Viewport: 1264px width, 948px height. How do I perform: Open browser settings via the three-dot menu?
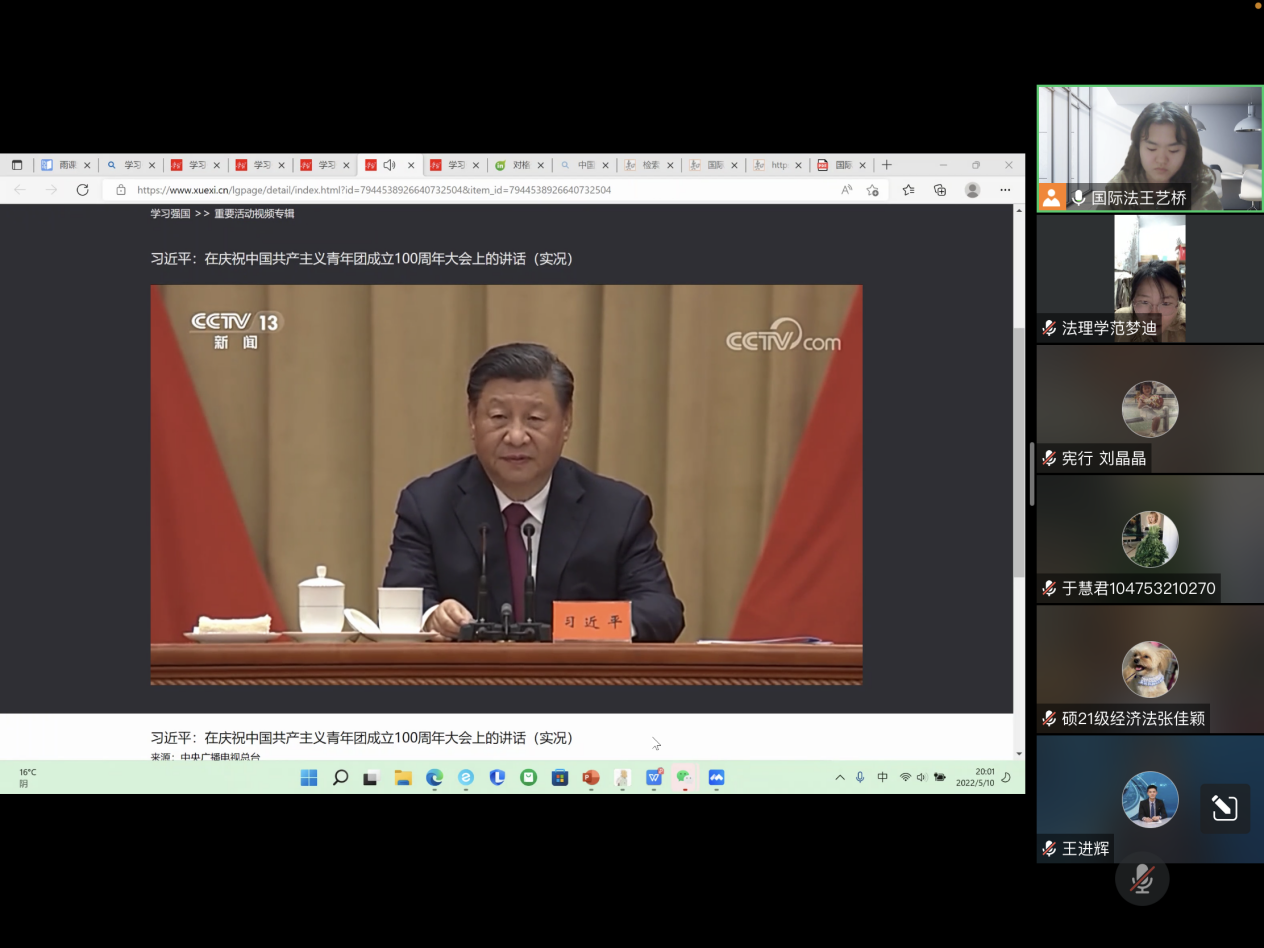[1005, 189]
